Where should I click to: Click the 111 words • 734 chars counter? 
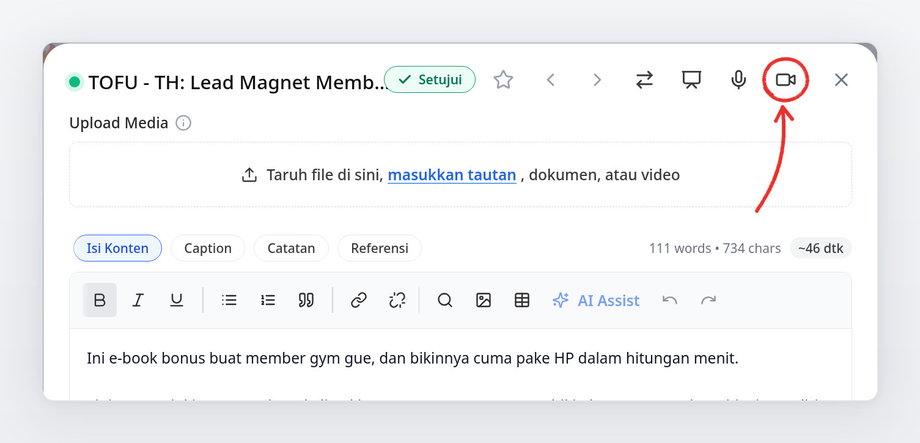[715, 248]
